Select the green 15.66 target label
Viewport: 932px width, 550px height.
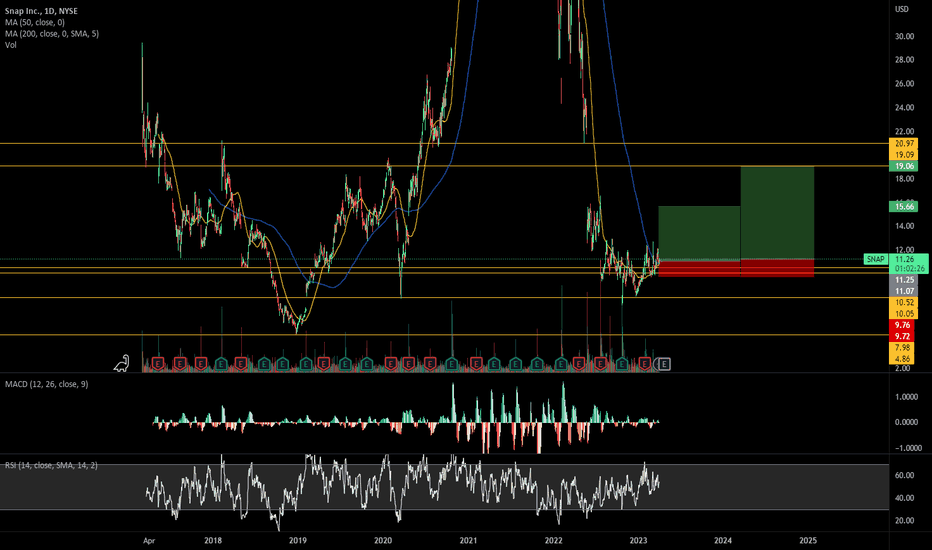[904, 206]
